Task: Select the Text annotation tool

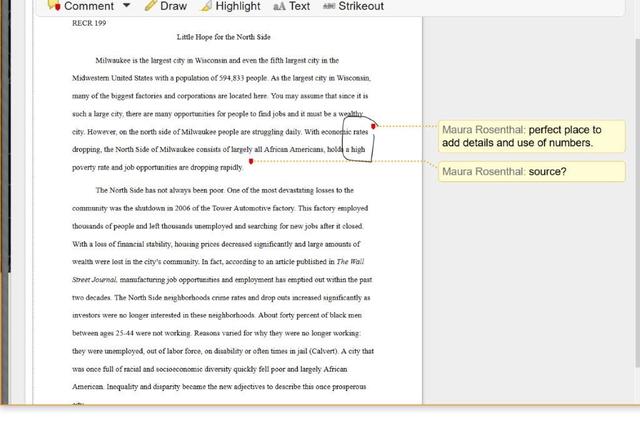Action: pos(291,6)
